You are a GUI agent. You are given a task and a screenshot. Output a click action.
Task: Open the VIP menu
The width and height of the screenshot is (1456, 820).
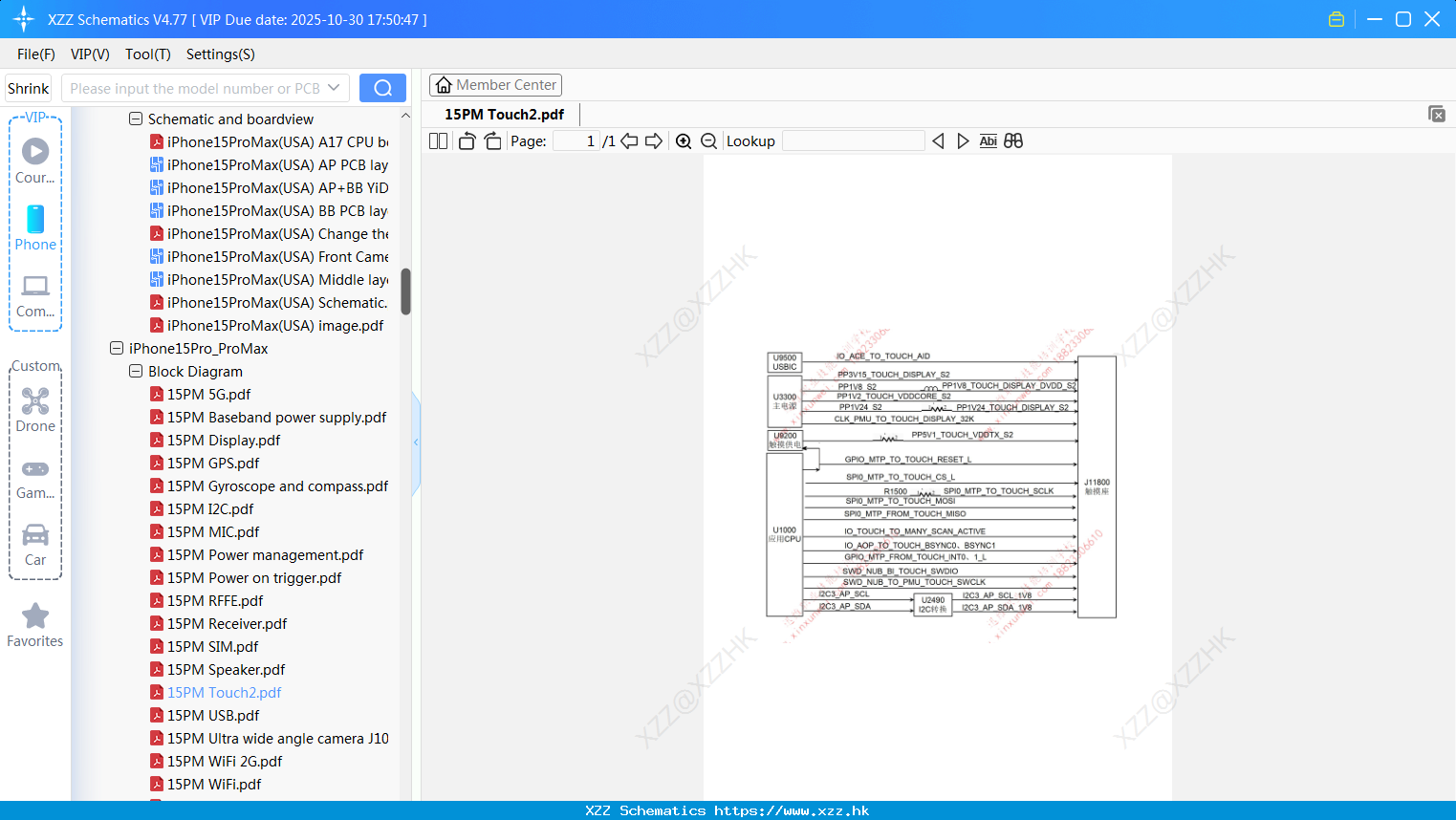(x=90, y=54)
